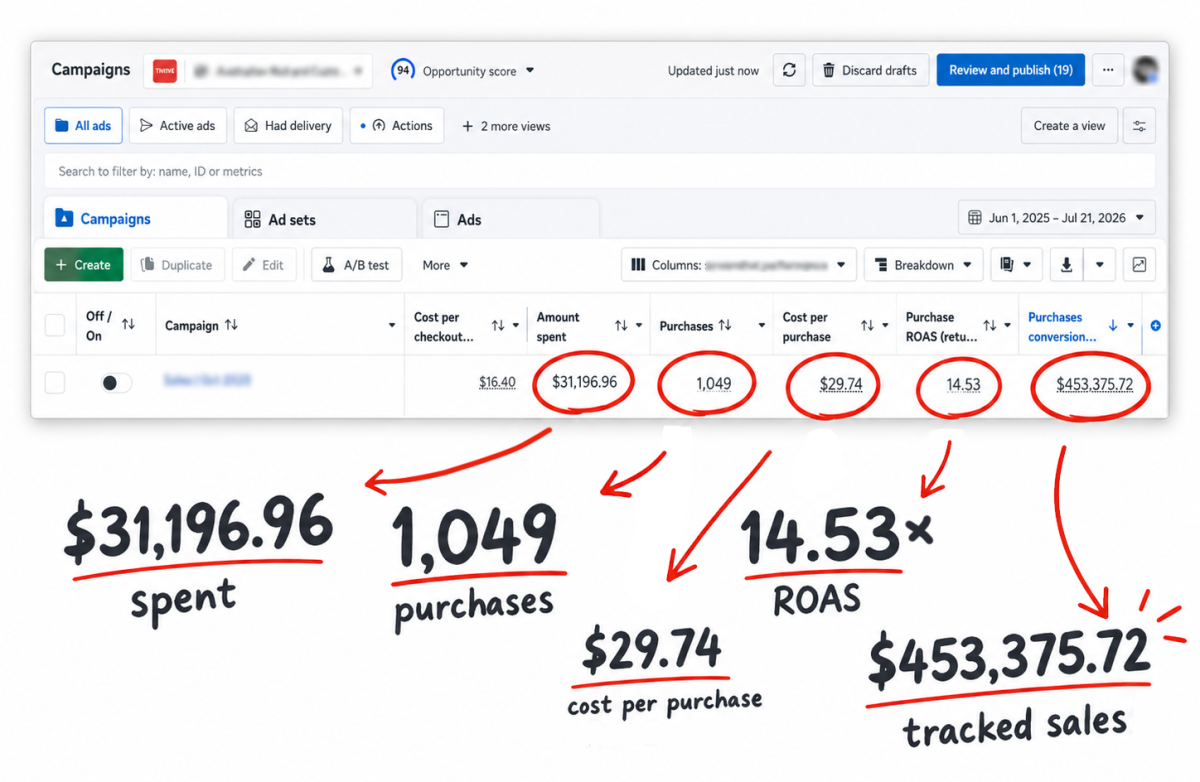Select the Actions view
The height and width of the screenshot is (782, 1200).
pyautogui.click(x=397, y=126)
